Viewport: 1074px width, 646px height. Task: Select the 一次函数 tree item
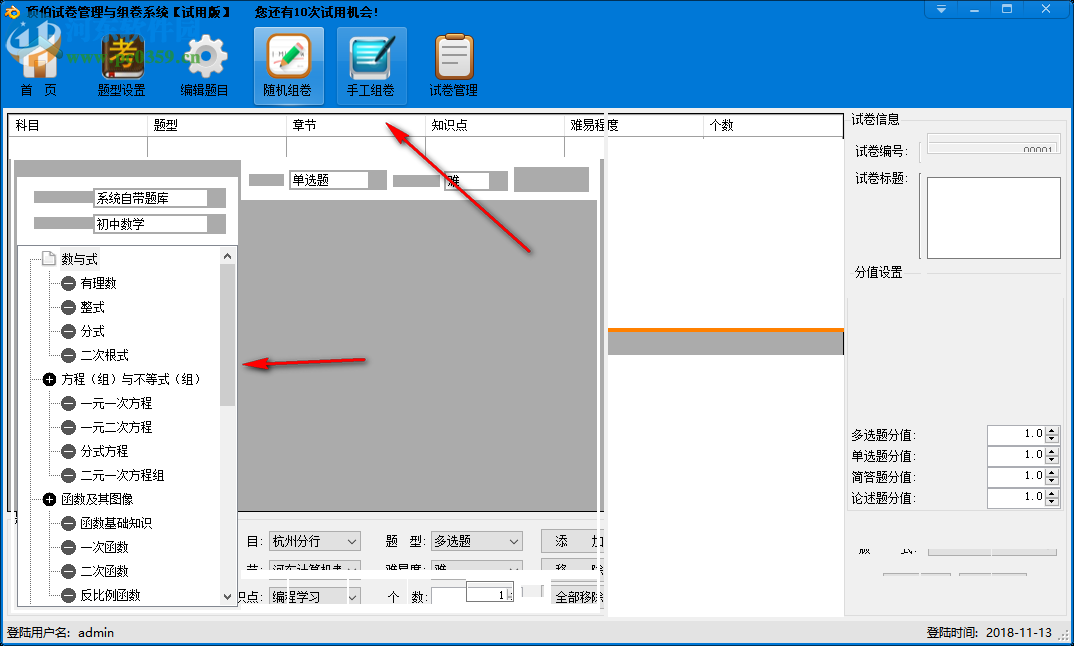tap(104, 547)
